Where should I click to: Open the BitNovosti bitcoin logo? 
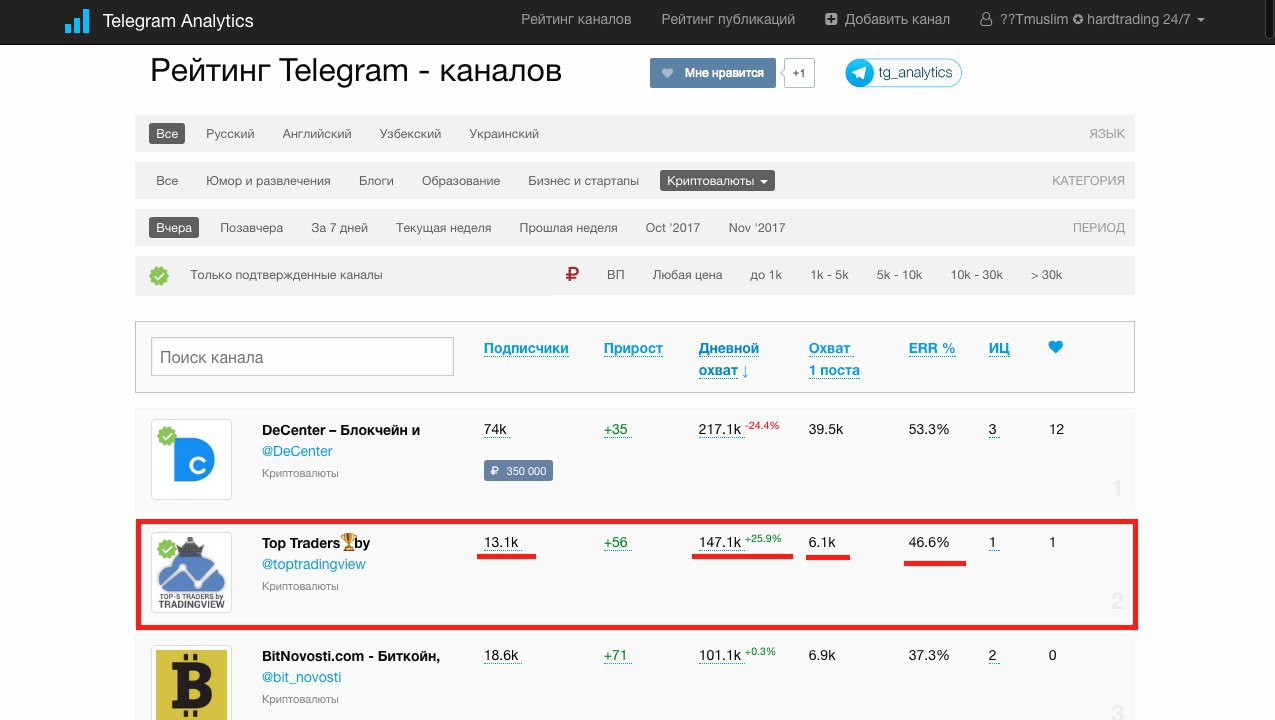191,682
